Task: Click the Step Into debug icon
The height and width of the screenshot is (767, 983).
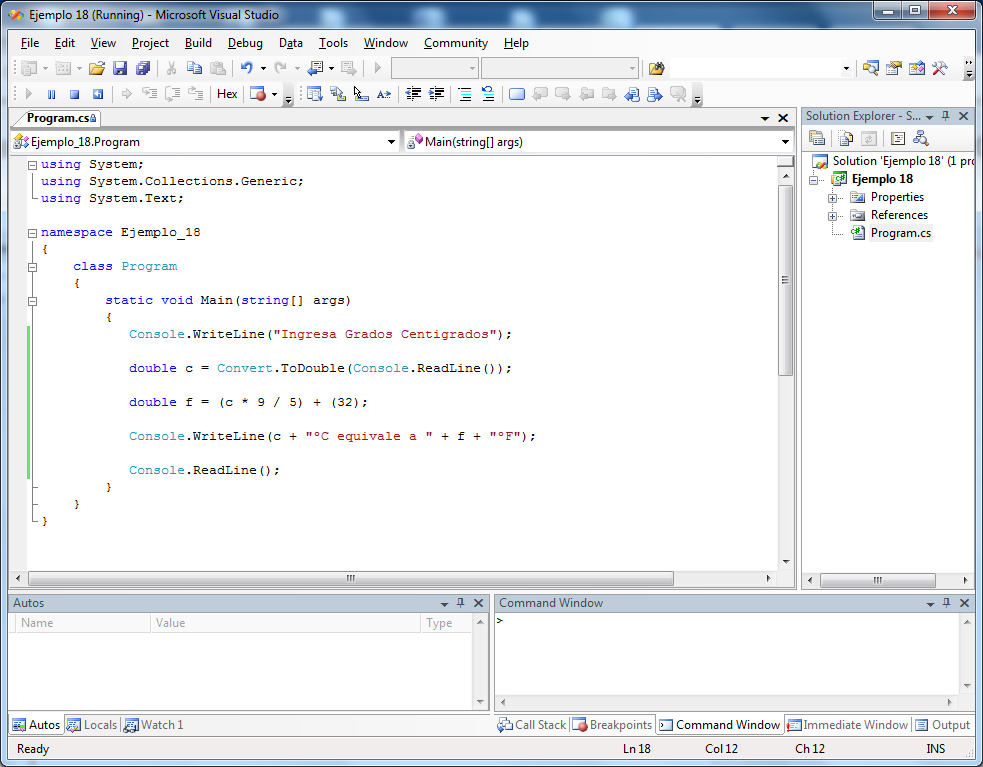Action: (151, 93)
